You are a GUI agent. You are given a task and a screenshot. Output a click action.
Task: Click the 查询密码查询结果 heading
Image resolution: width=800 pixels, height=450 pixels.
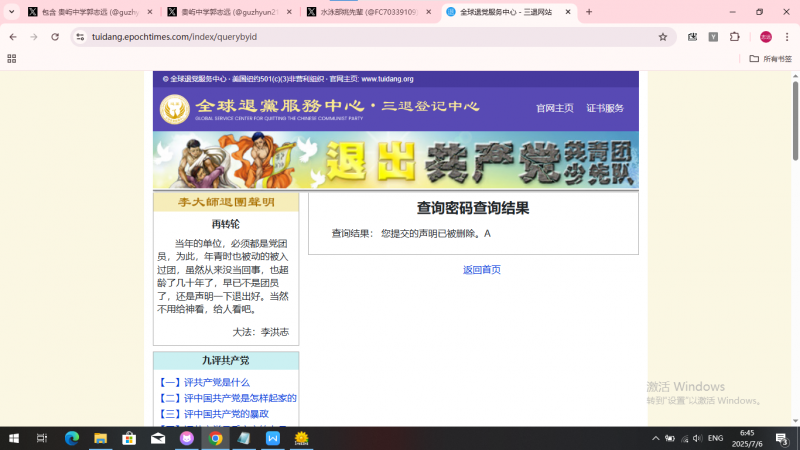[473, 208]
